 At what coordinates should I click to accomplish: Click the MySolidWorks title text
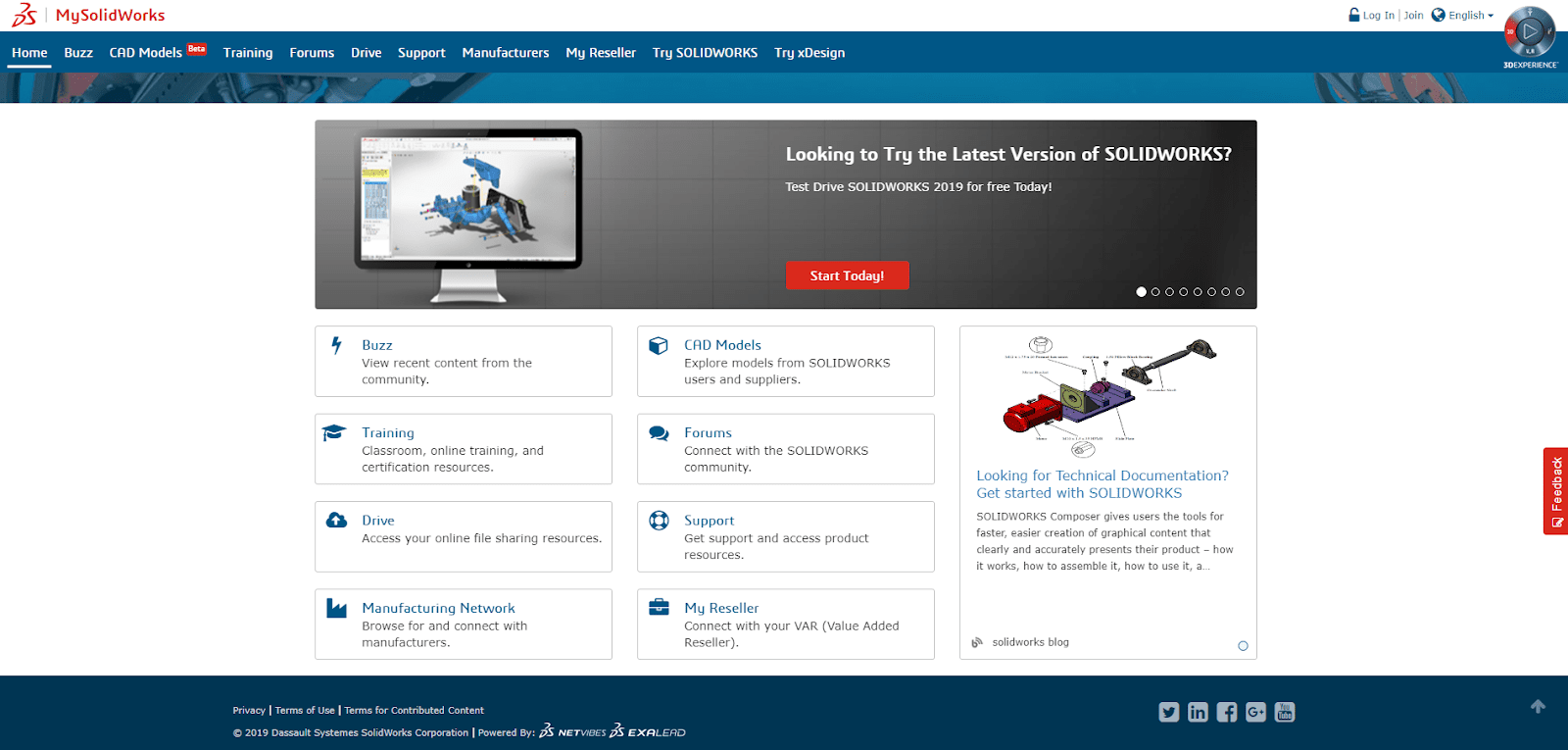point(111,15)
